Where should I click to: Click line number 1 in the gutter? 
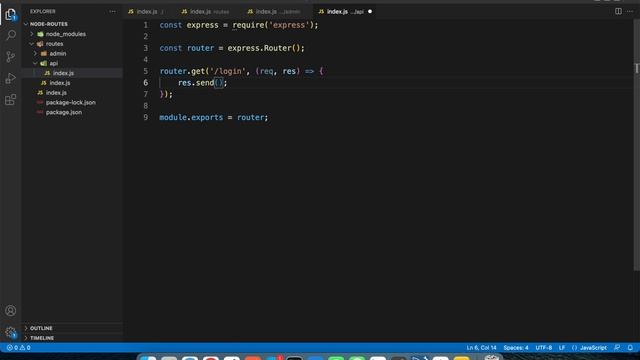(146, 25)
